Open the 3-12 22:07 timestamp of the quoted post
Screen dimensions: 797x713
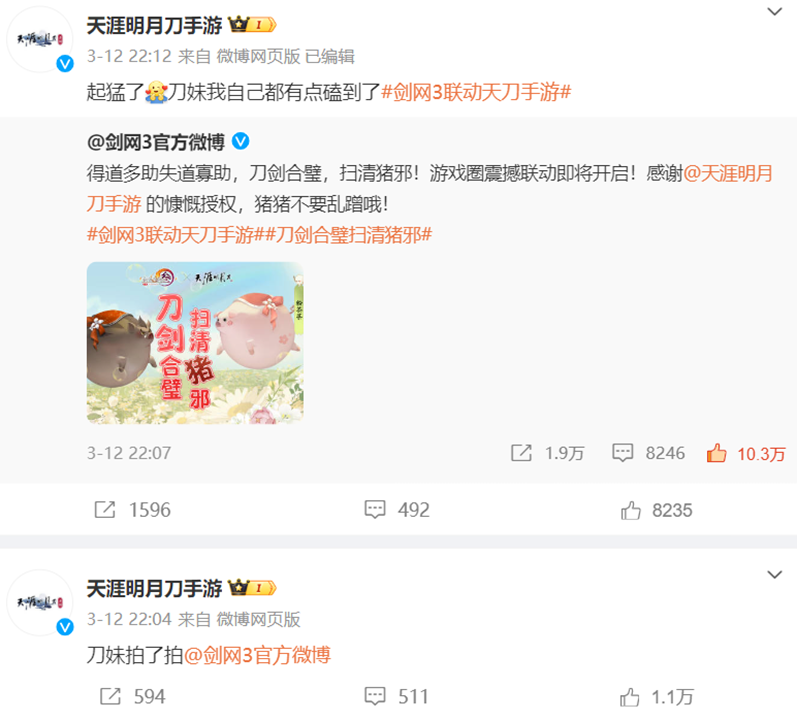coord(129,453)
